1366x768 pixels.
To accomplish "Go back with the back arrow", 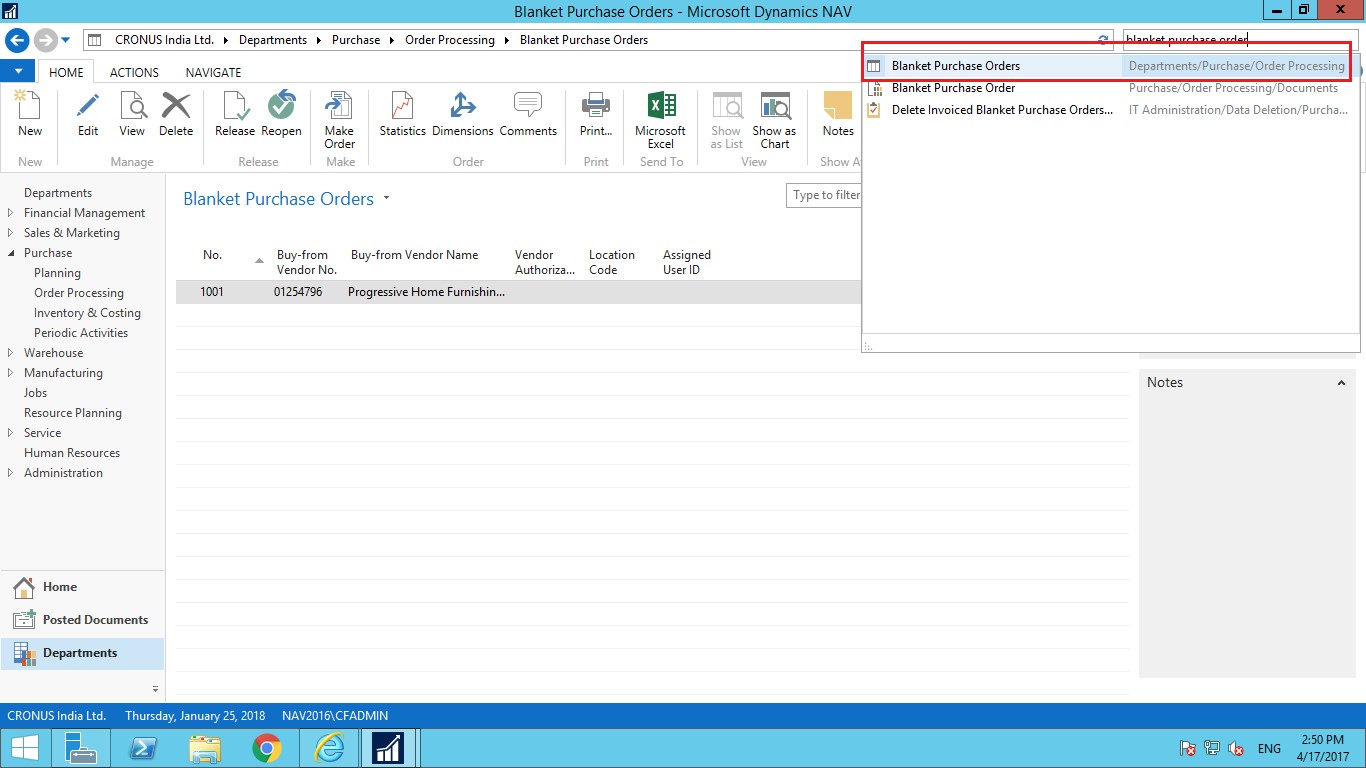I will (x=17, y=40).
